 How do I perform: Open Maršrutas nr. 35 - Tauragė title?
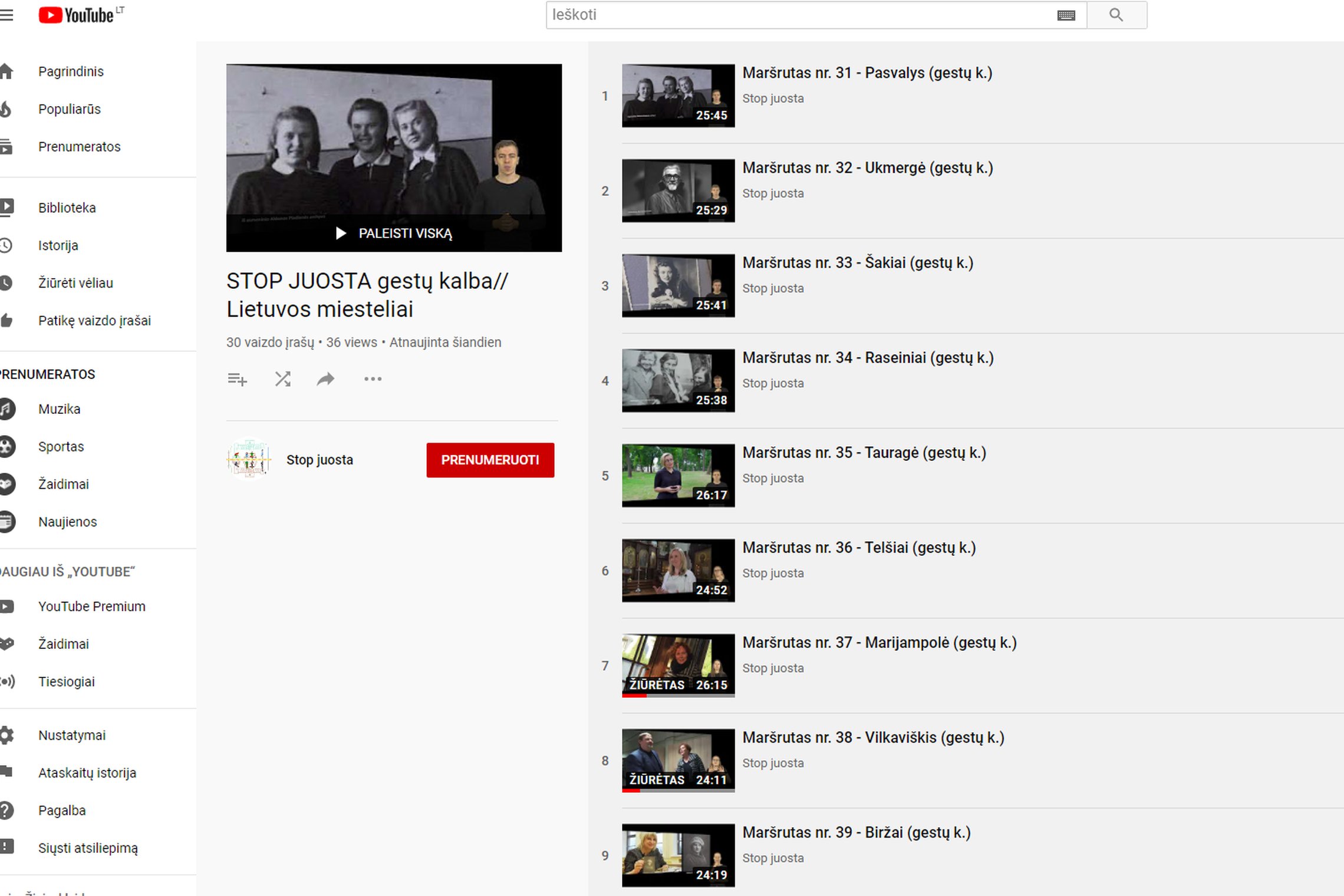tap(864, 452)
